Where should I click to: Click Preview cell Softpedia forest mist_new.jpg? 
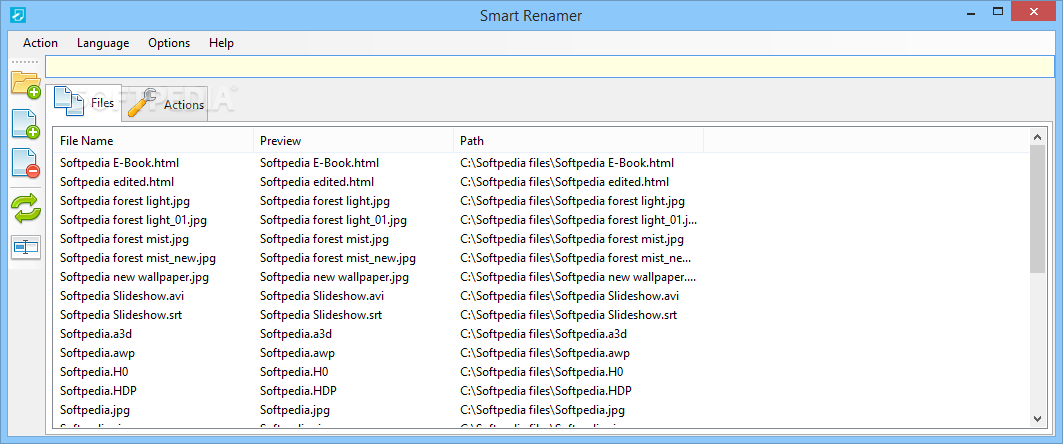pos(338,258)
